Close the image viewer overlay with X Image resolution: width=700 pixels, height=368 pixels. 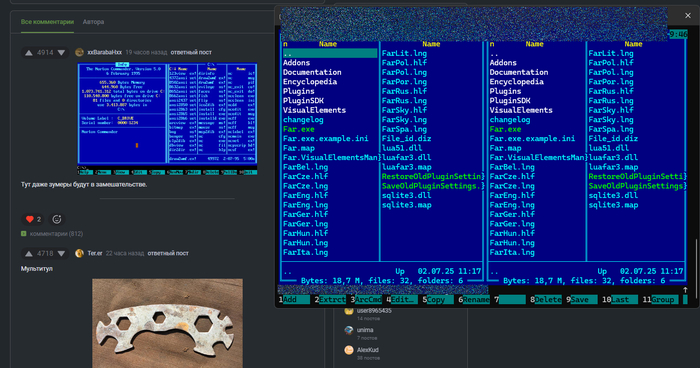pyautogui.click(x=688, y=16)
